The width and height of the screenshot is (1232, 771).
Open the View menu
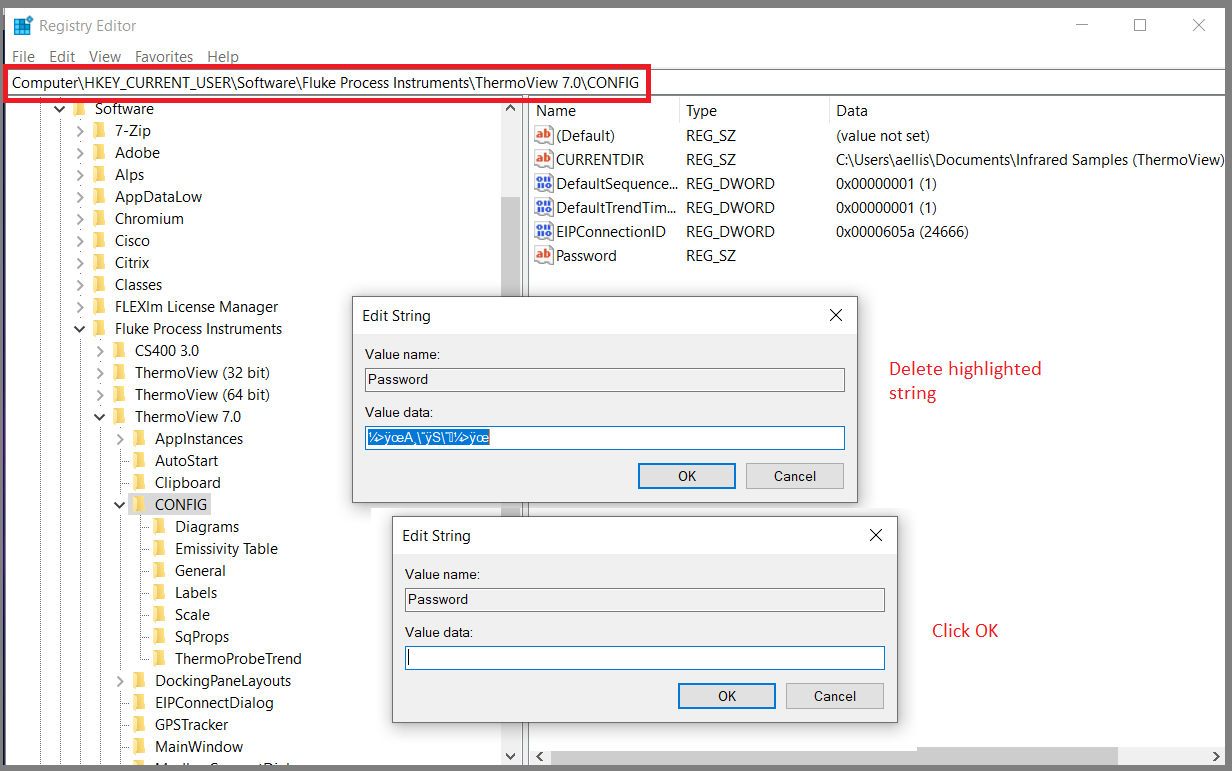(105, 57)
